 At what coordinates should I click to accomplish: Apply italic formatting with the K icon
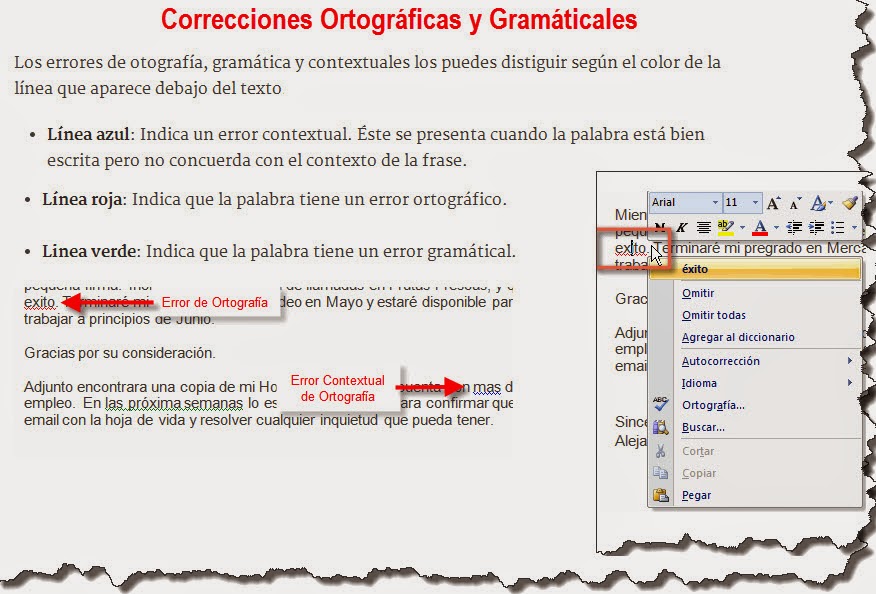coord(682,226)
